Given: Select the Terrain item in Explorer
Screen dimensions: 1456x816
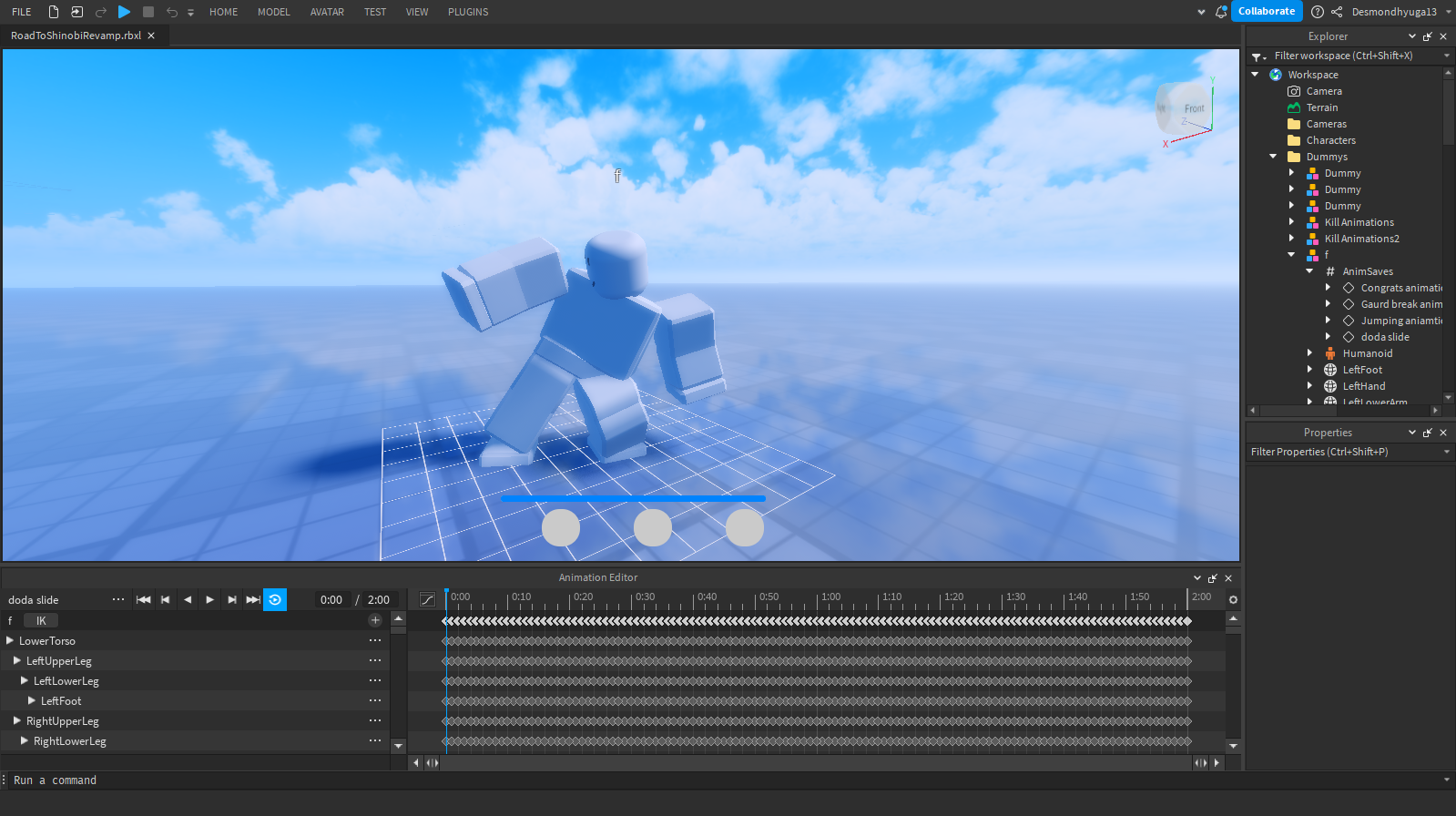Looking at the screenshot, I should pos(1321,107).
